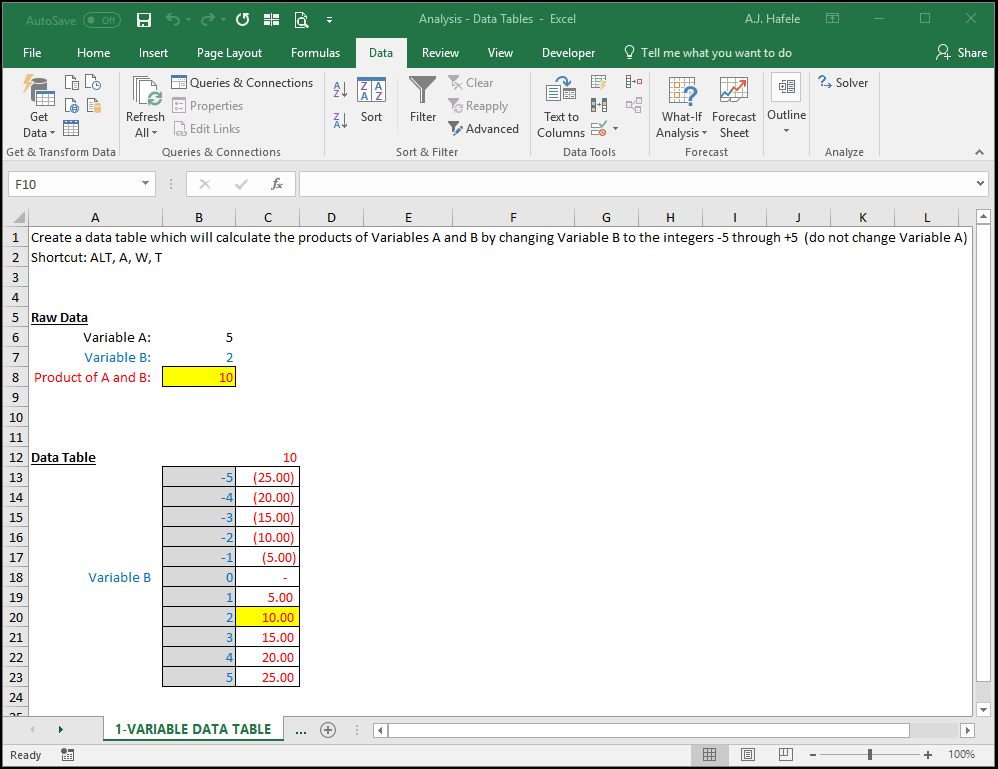
Task: Open the File tab
Action: 32,53
